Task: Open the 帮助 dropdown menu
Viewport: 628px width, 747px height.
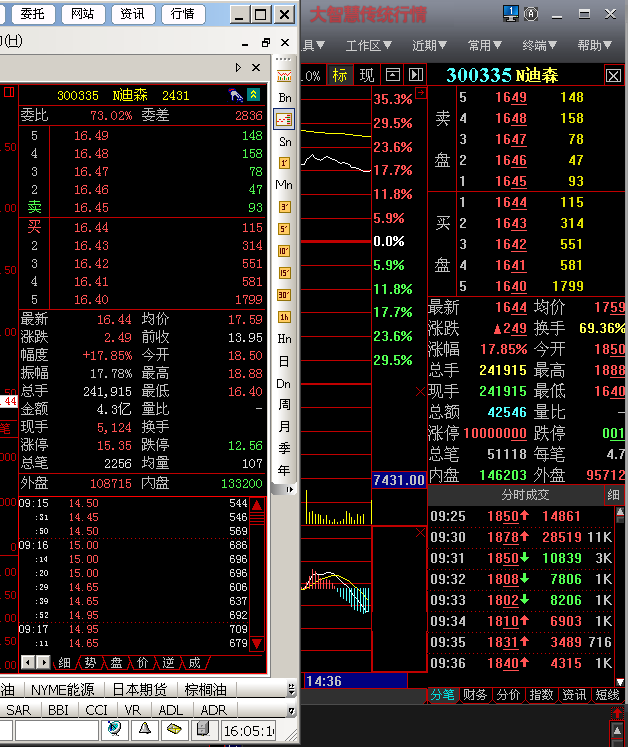Action: 594,46
